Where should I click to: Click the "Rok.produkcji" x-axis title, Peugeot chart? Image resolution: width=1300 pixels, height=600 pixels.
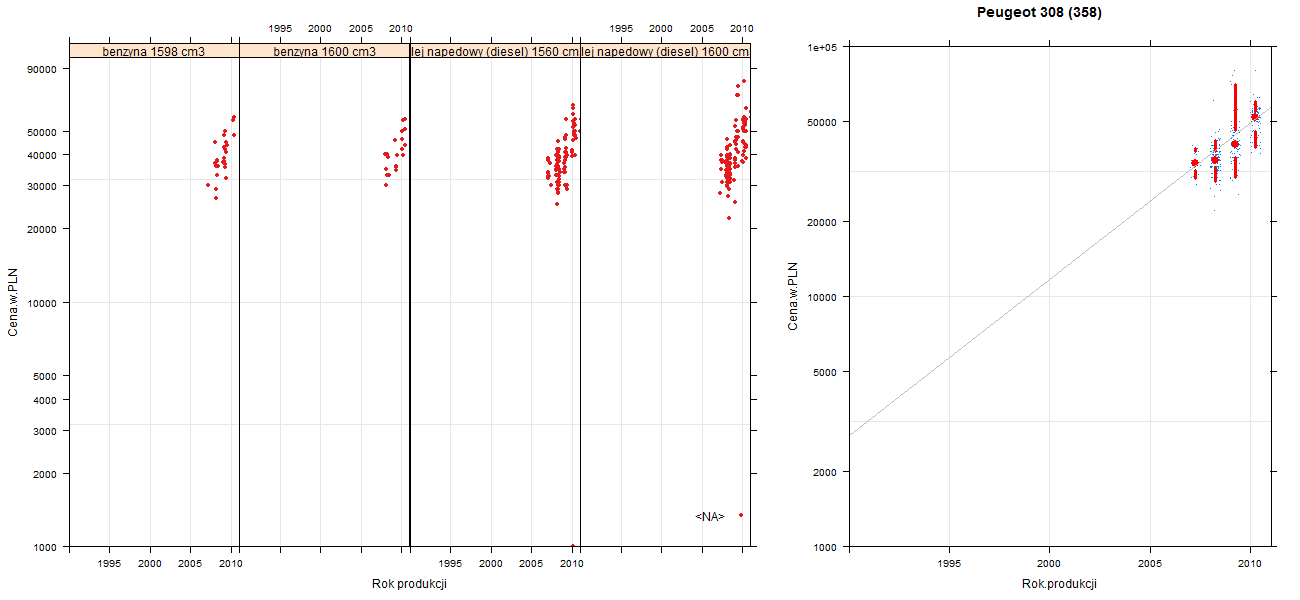click(1060, 584)
